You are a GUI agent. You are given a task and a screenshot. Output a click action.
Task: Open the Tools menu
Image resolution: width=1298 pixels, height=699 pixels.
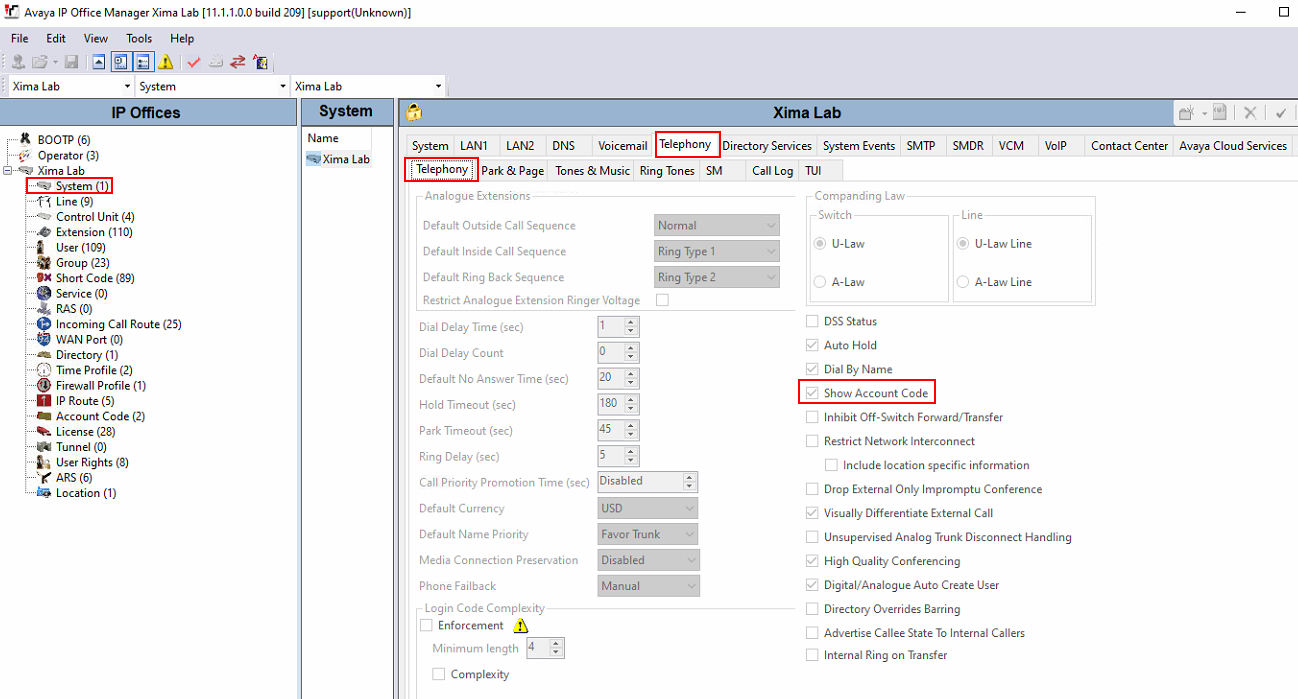pyautogui.click(x=138, y=38)
